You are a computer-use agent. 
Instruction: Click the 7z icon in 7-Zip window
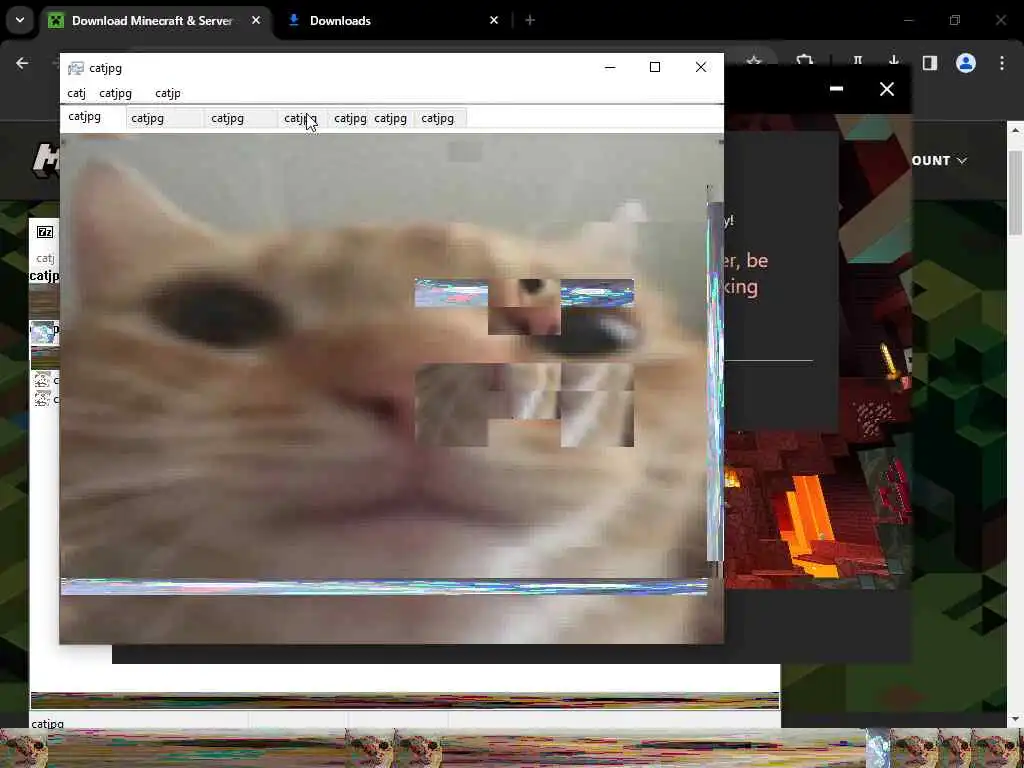point(45,232)
